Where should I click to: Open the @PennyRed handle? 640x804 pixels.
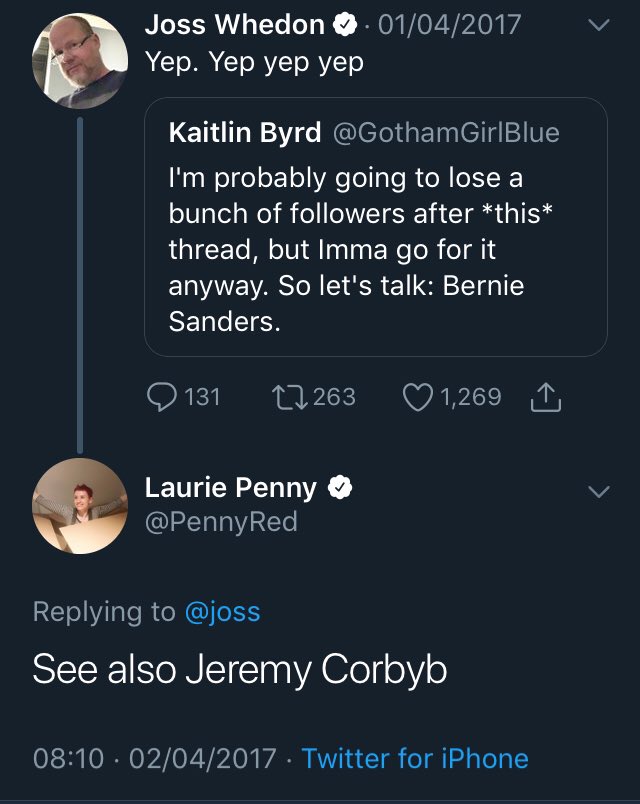(x=221, y=522)
